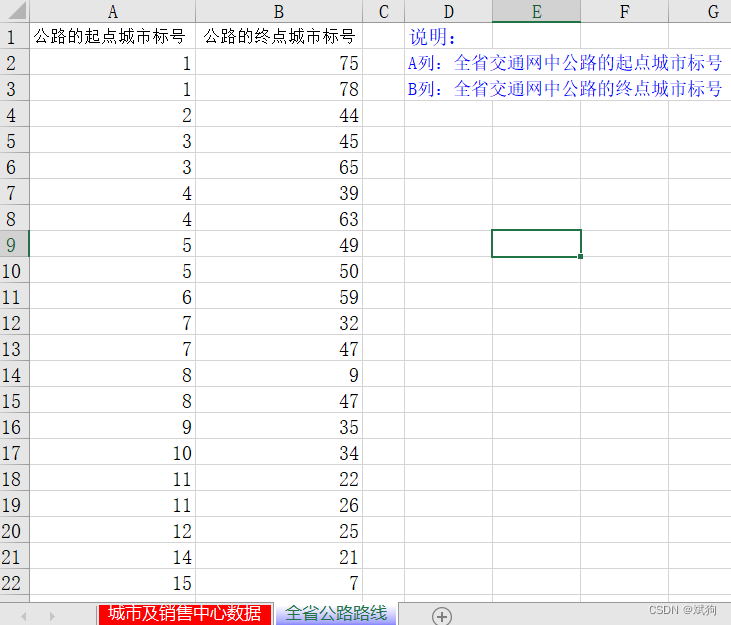Switch to the 城市及销售中心数据 sheet tab
The image size is (731, 625).
pyautogui.click(x=185, y=614)
